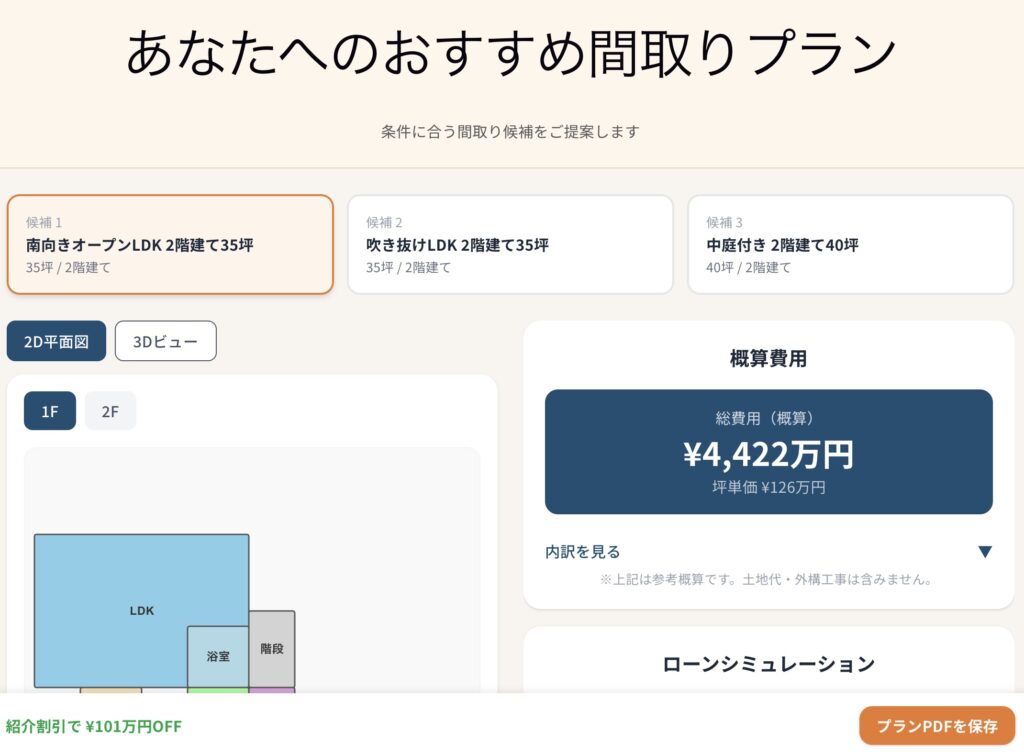Click the total cost ¥4,422万円 panel
The height and width of the screenshot is (754, 1024).
pos(769,452)
